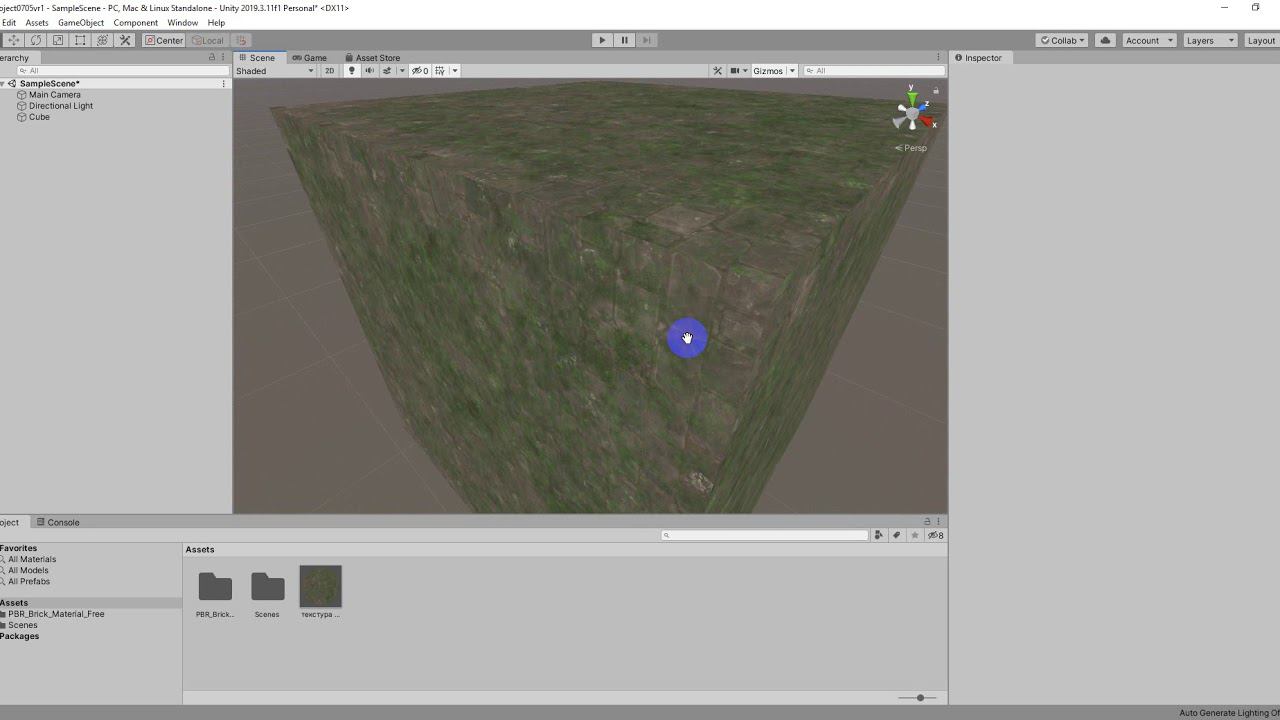Switch to the Console tab
1280x720 pixels.
click(58, 522)
